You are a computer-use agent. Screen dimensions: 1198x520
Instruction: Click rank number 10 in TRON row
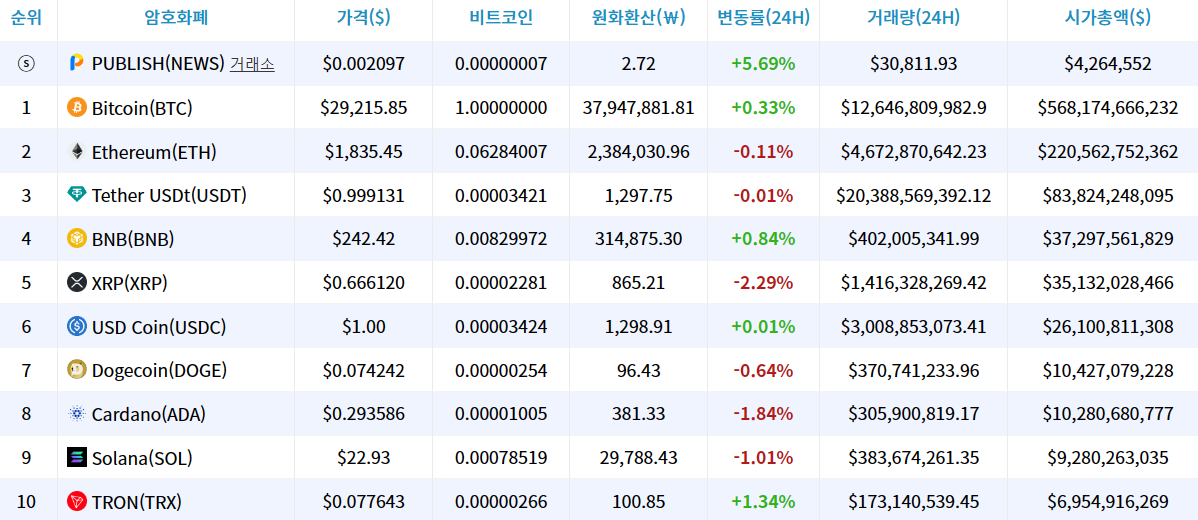point(27,502)
